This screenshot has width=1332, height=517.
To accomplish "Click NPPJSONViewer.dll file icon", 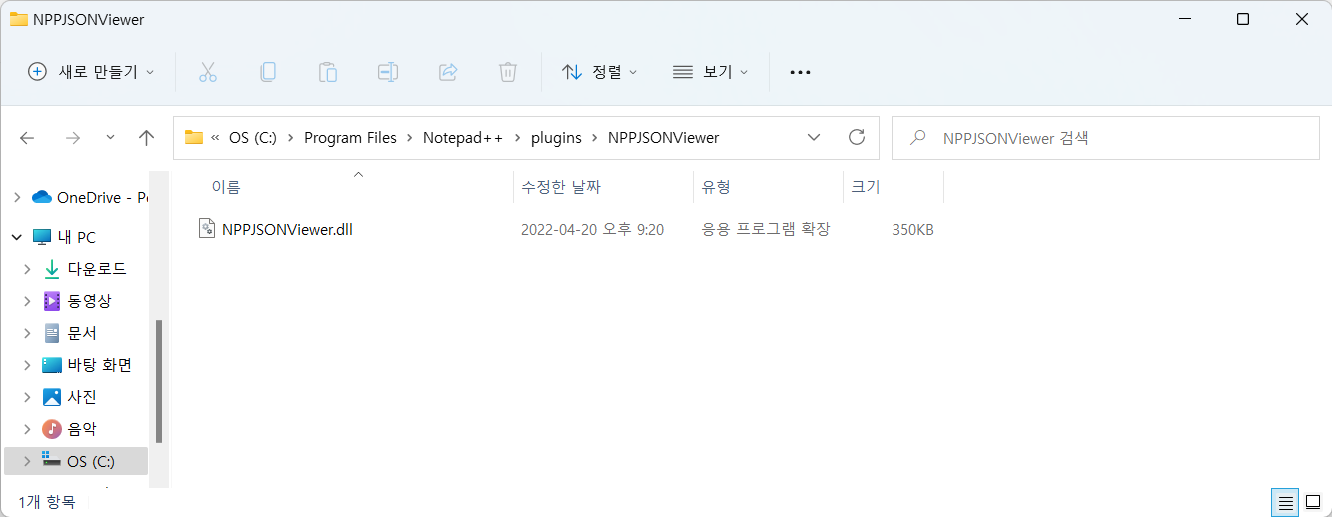I will click(x=207, y=229).
